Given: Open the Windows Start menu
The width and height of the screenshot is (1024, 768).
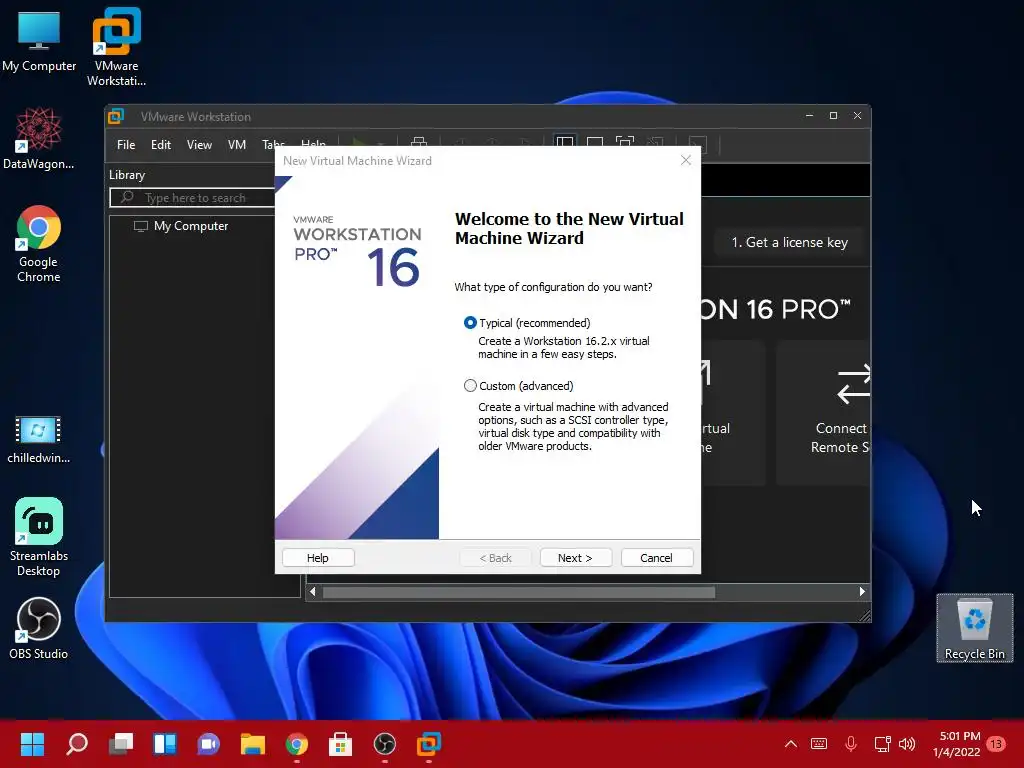Looking at the screenshot, I should pos(32,744).
